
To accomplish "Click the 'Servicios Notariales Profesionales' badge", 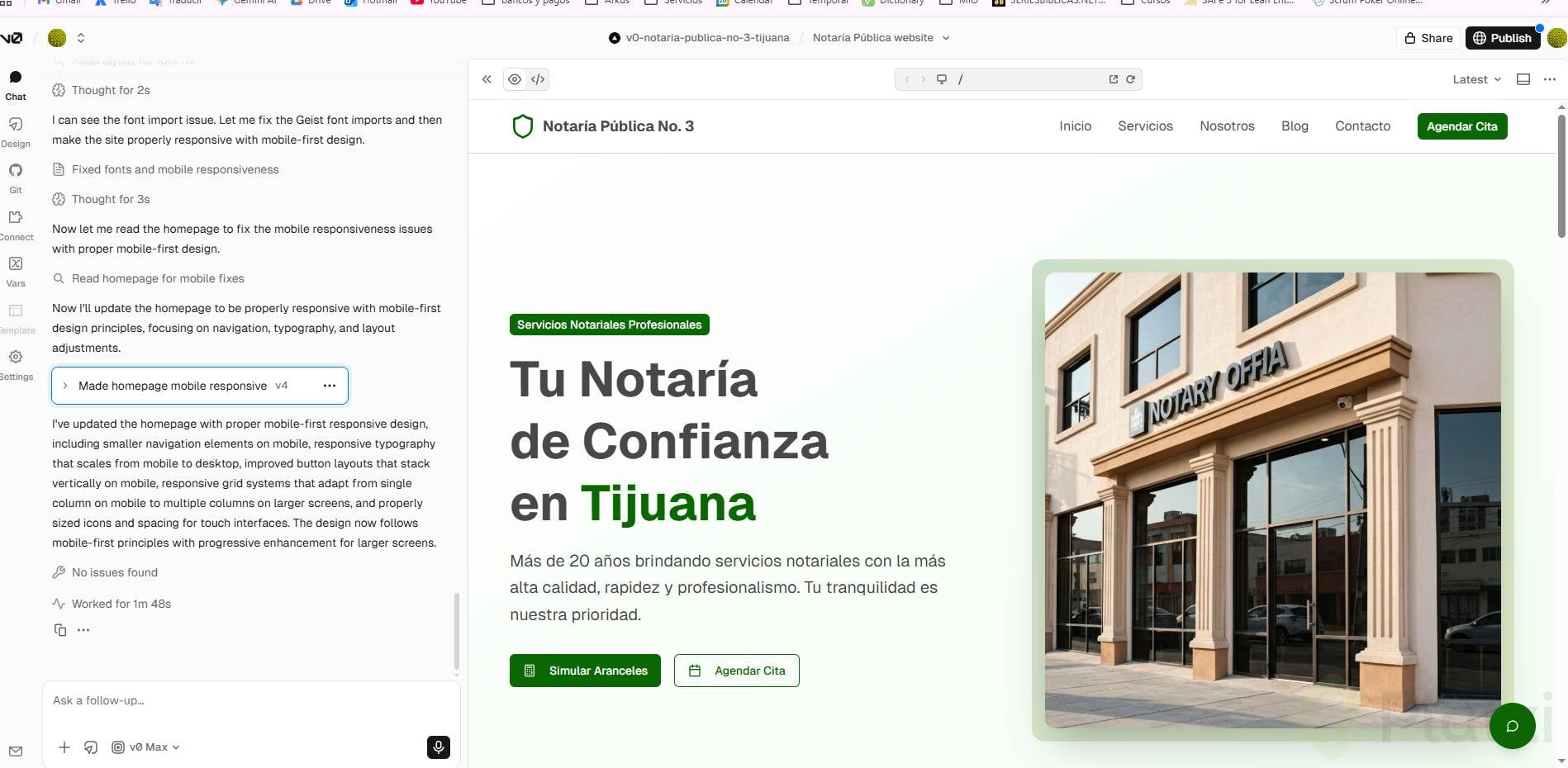I will click(x=610, y=325).
